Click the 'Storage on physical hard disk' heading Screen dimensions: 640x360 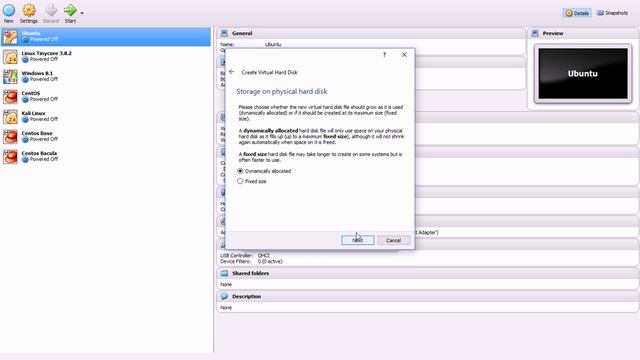tap(282, 91)
